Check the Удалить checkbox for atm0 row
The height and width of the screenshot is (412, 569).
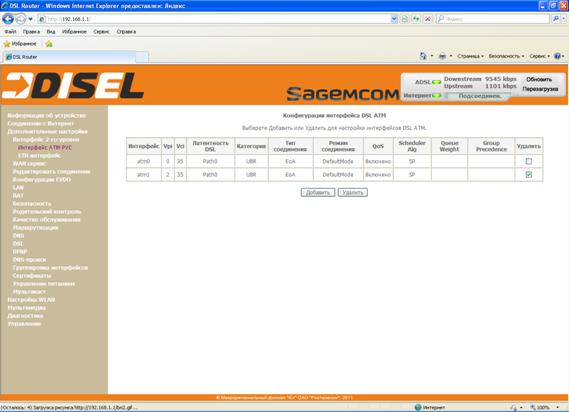pos(529,161)
